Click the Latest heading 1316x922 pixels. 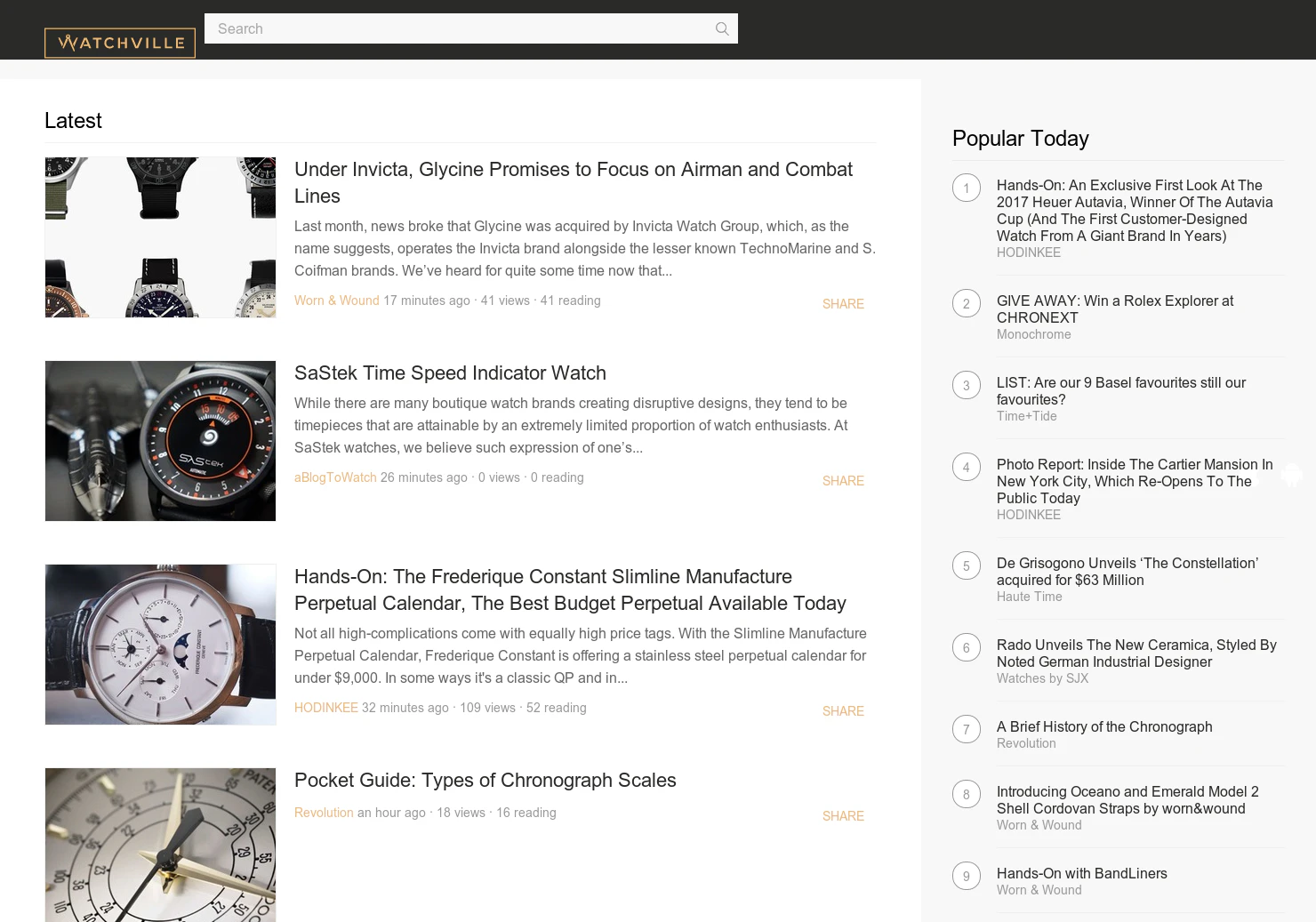click(x=73, y=120)
